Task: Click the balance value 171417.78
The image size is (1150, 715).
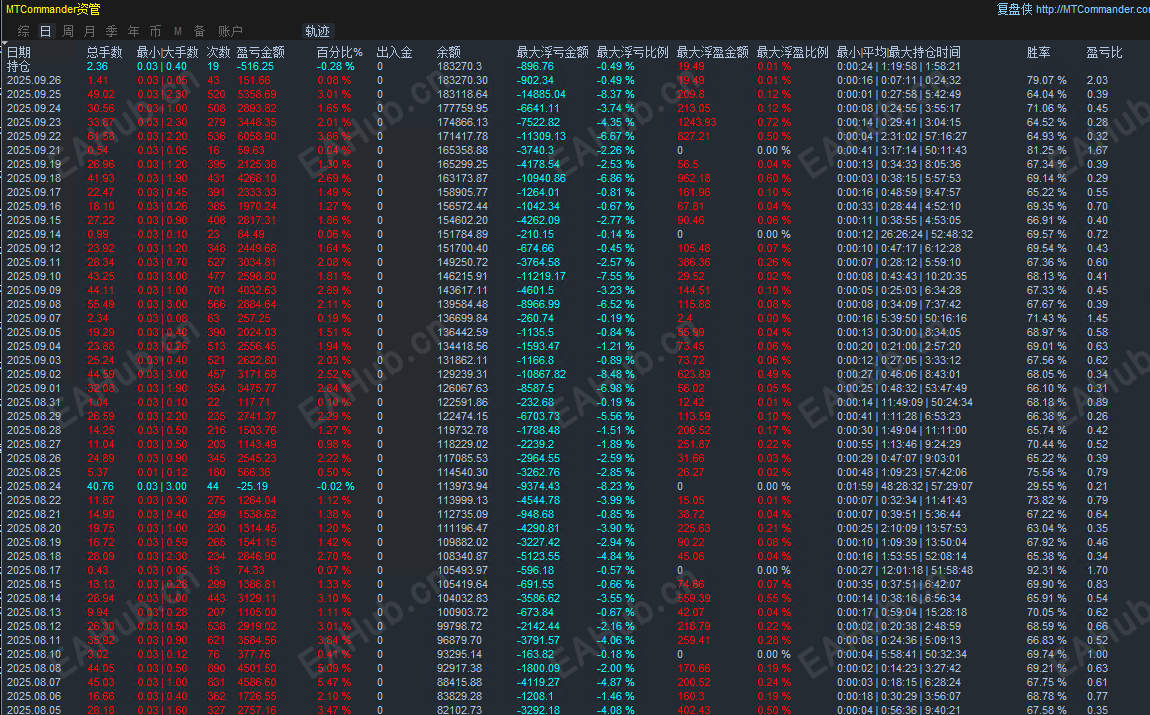Action: [x=462, y=136]
